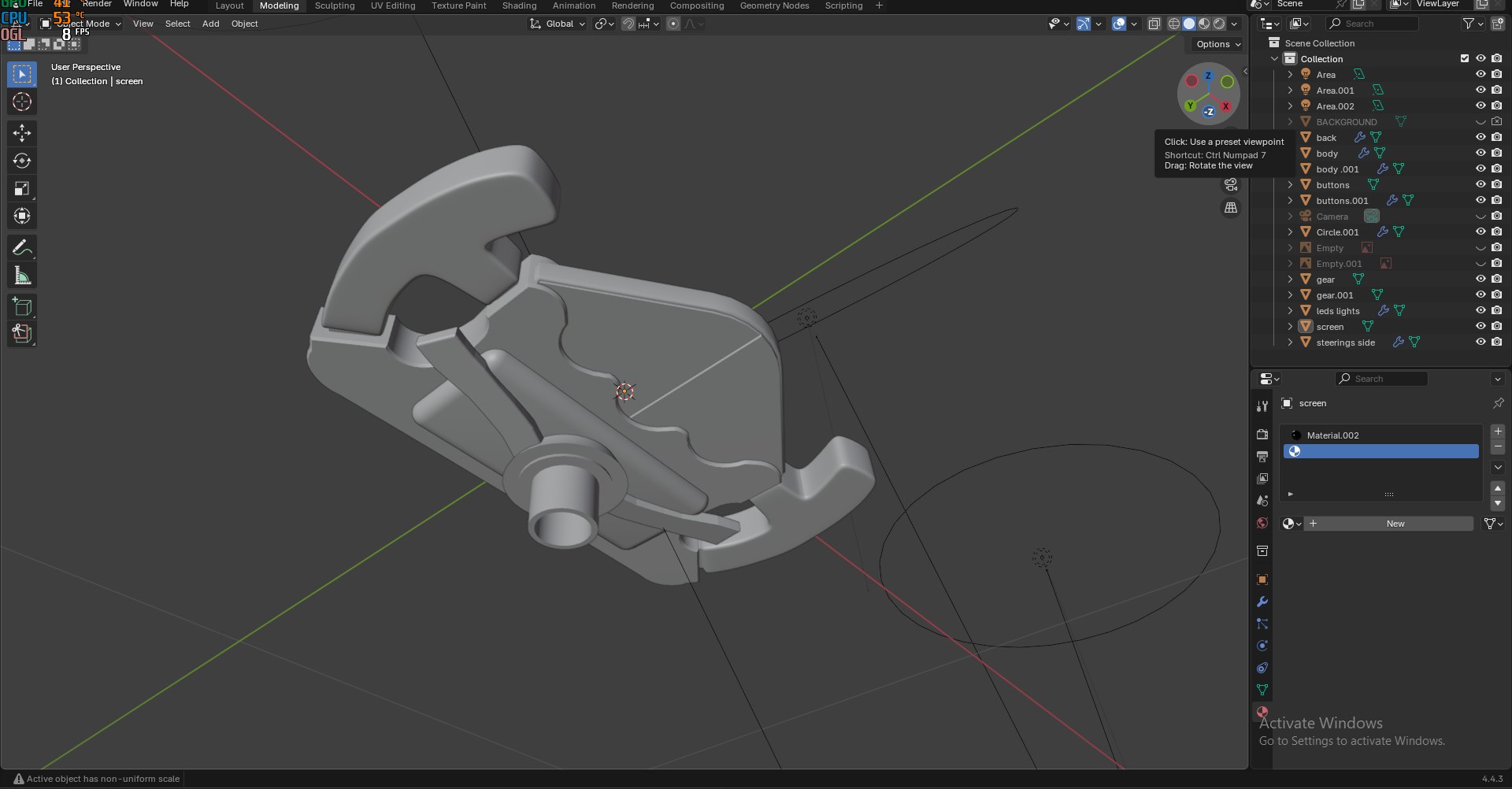Open the Add menu
This screenshot has width=1512, height=789.
click(210, 24)
